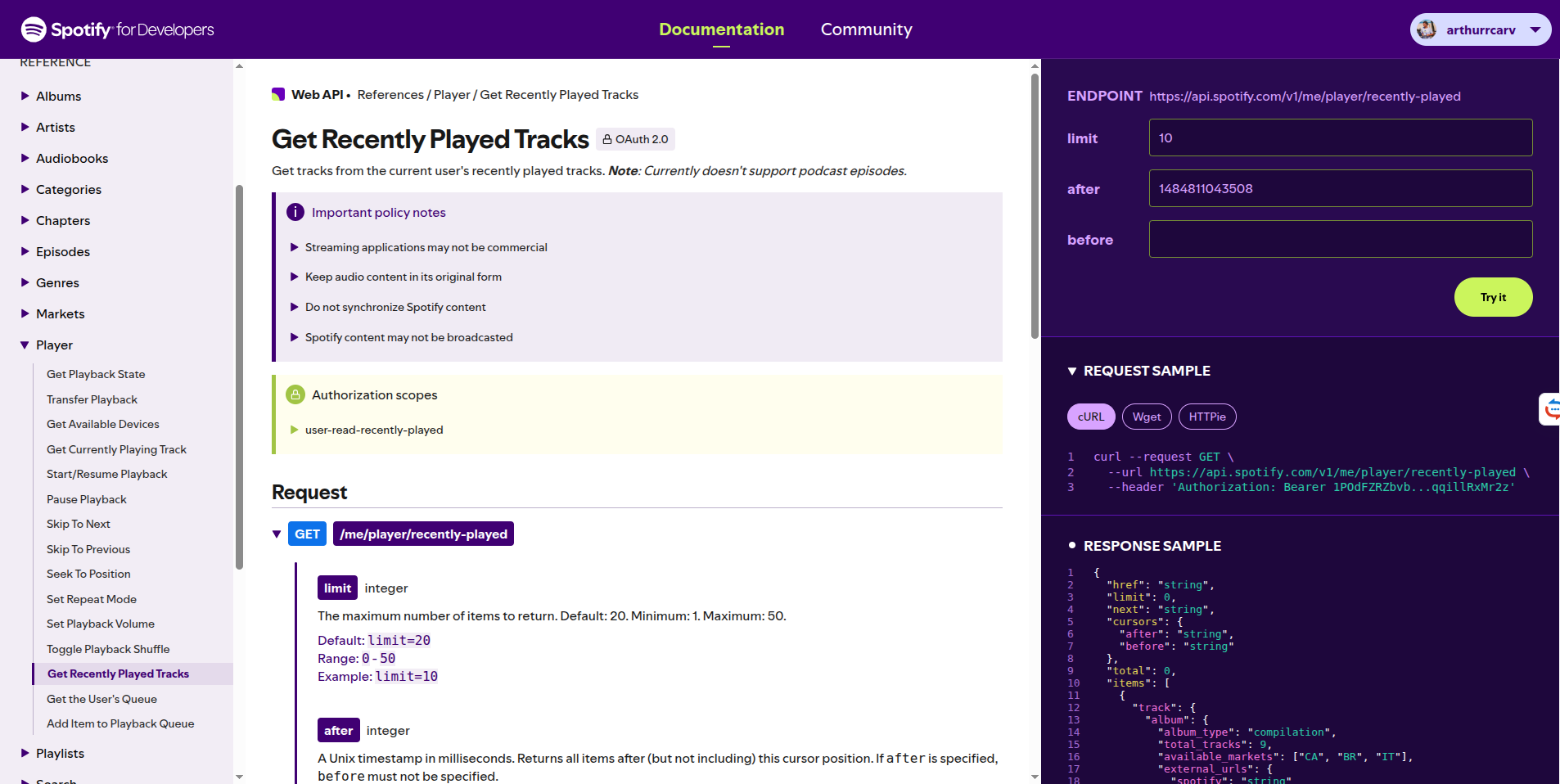Viewport: 1560px width, 784px height.
Task: Click the RESPONSE SAMPLE heading
Action: click(x=1152, y=546)
